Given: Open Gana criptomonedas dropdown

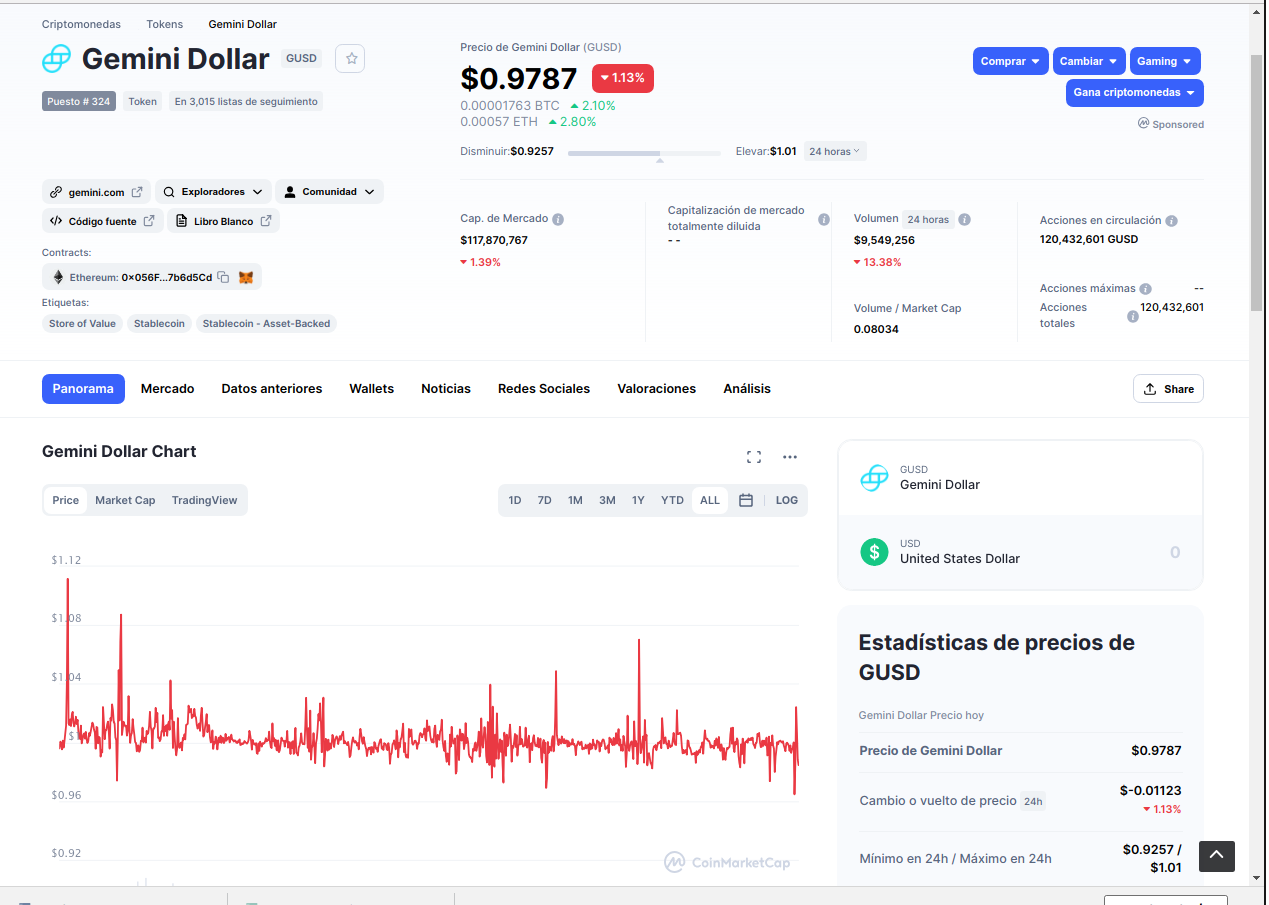Looking at the screenshot, I should (1135, 93).
